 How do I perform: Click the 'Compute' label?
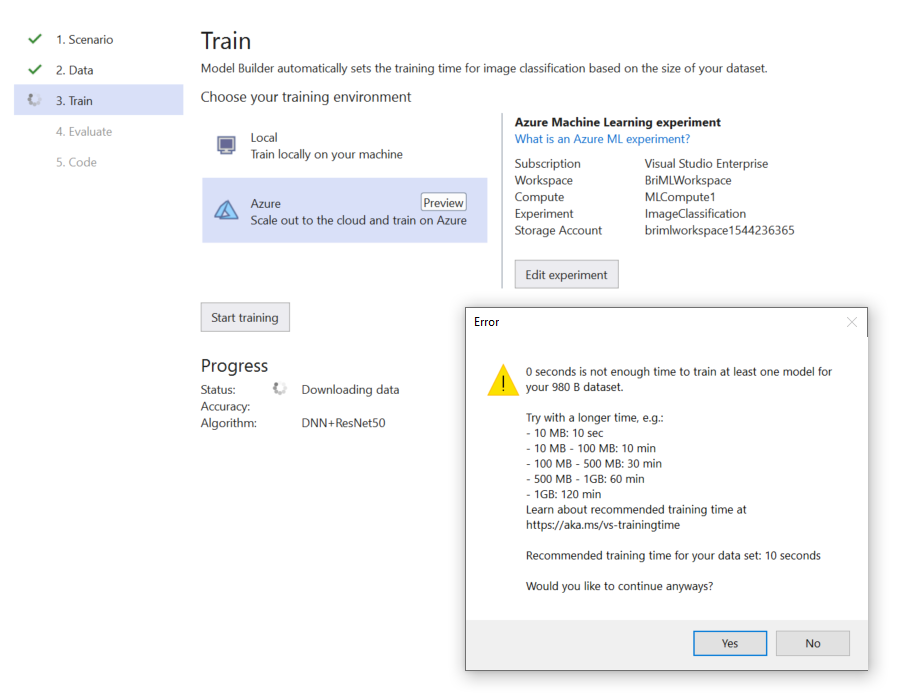tap(539, 197)
